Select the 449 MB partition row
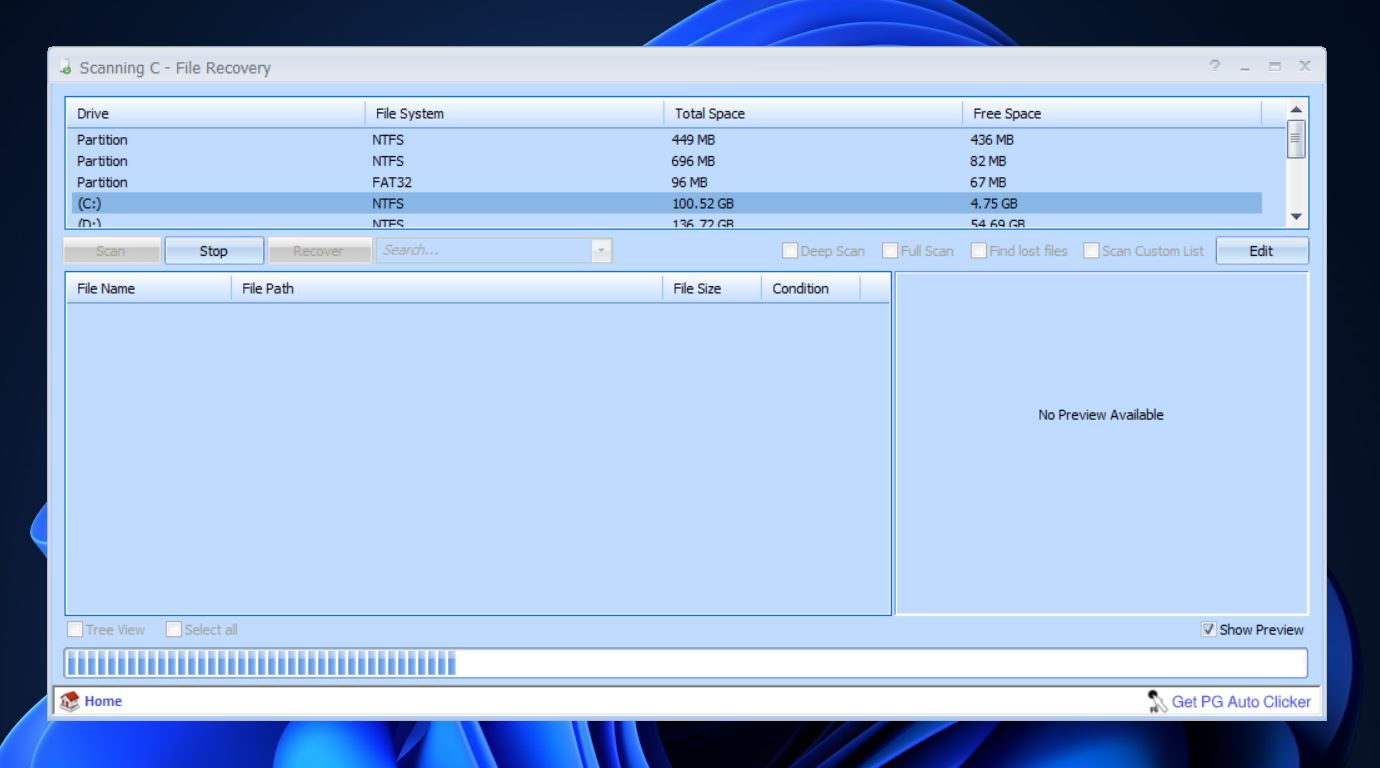Image resolution: width=1380 pixels, height=768 pixels. click(x=667, y=140)
